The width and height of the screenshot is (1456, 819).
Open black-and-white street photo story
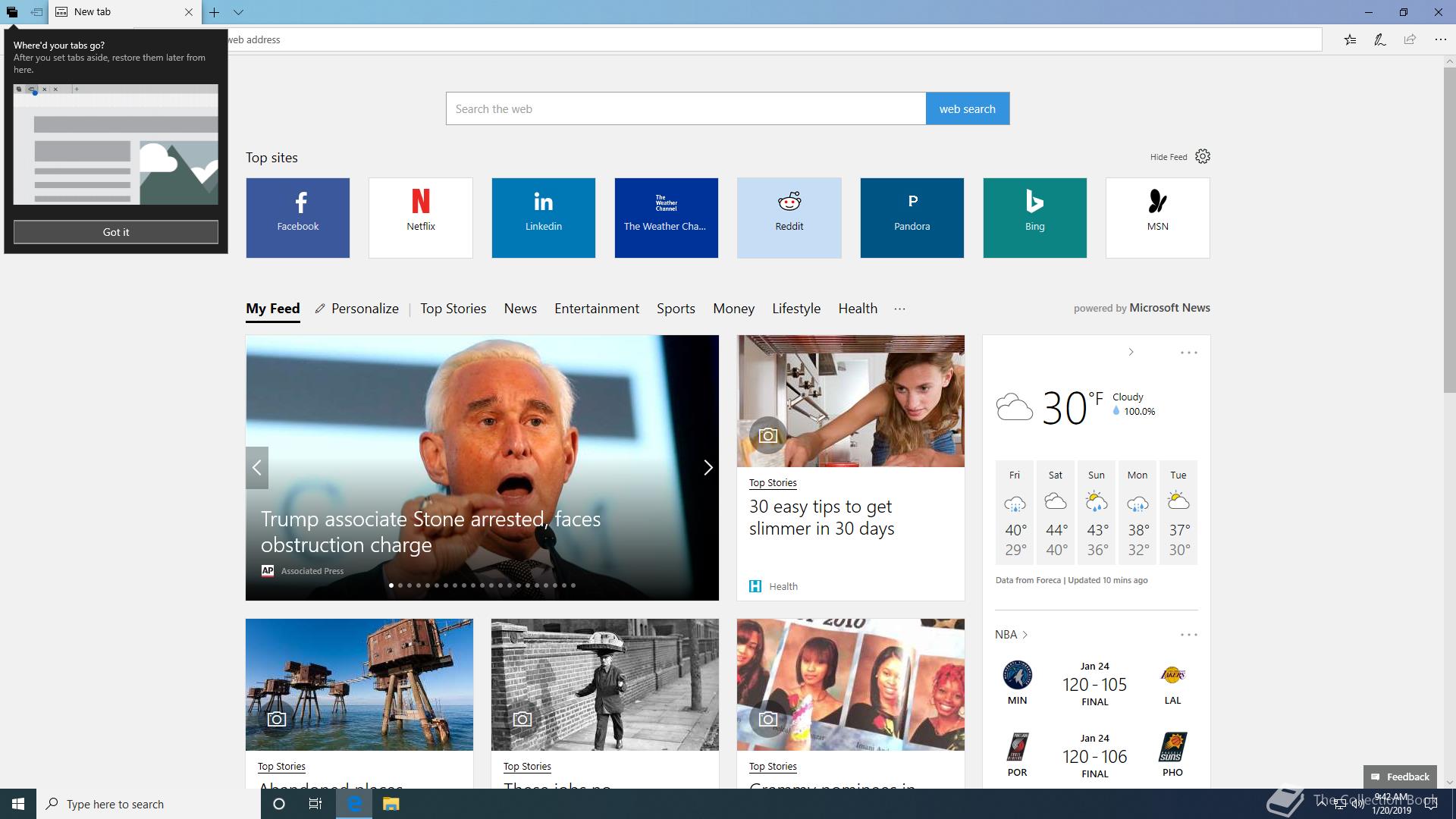coord(605,685)
